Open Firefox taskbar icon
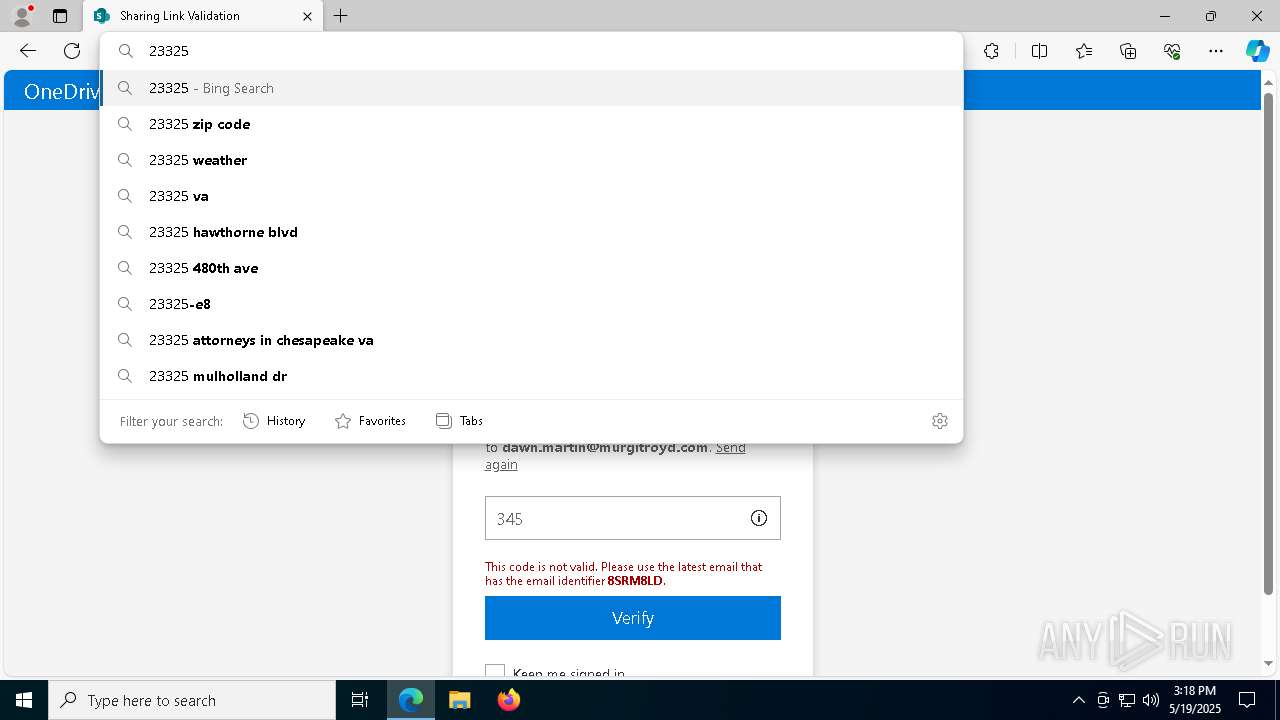Image resolution: width=1280 pixels, height=720 pixels. coord(508,700)
